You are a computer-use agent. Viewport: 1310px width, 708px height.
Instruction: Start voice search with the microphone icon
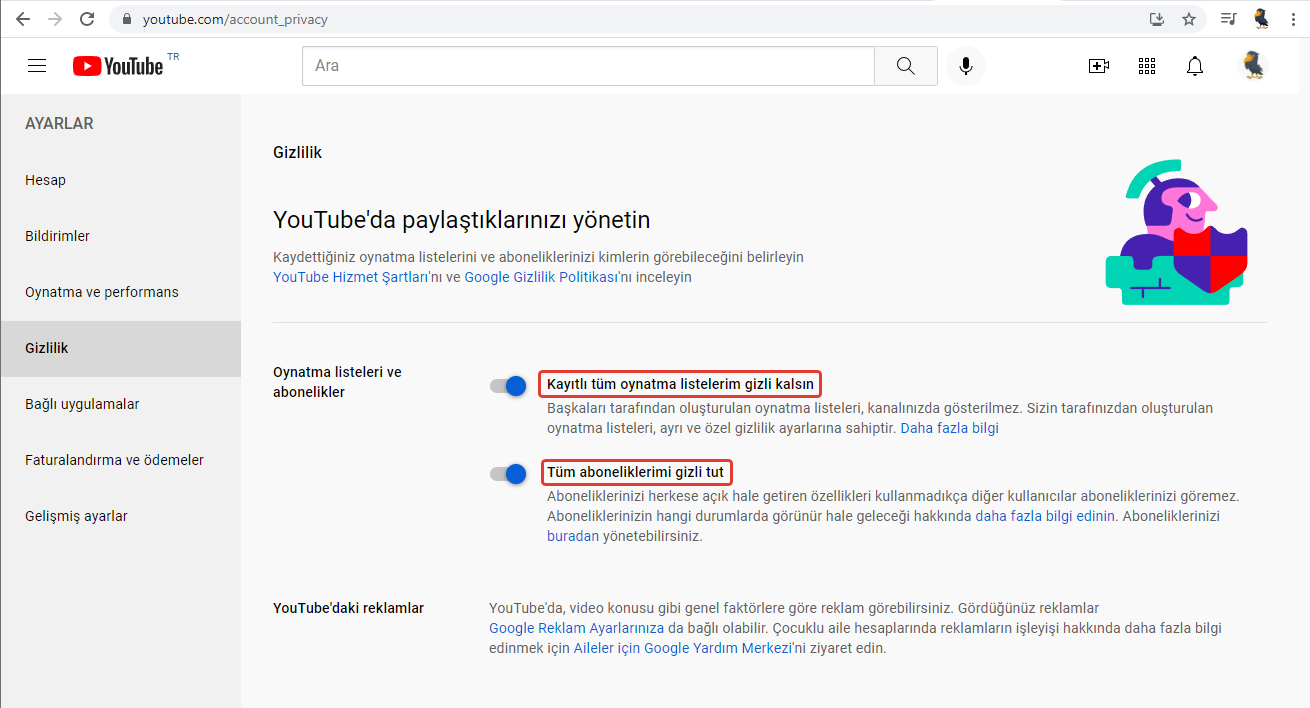click(x=966, y=66)
